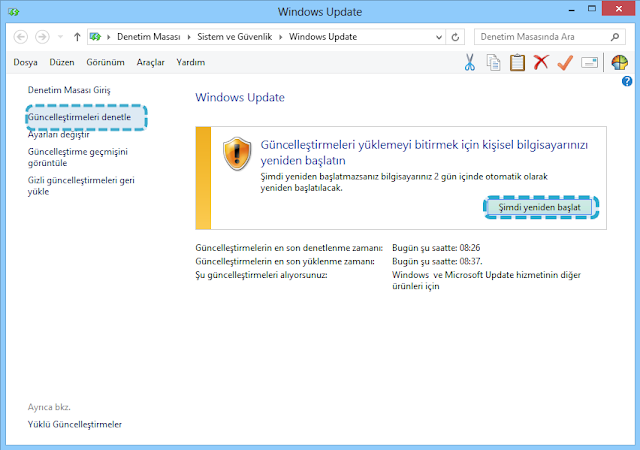Expand chevron after Sistem ve Güvenlik breadcrumb

click(281, 37)
